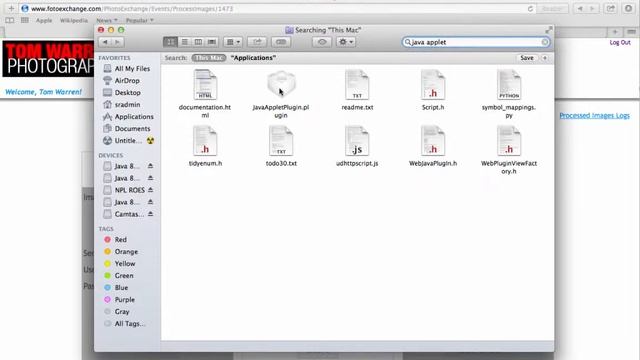Image resolution: width=640 pixels, height=360 pixels.
Task: Eject the NPL ROES volume
Action: pos(150,190)
